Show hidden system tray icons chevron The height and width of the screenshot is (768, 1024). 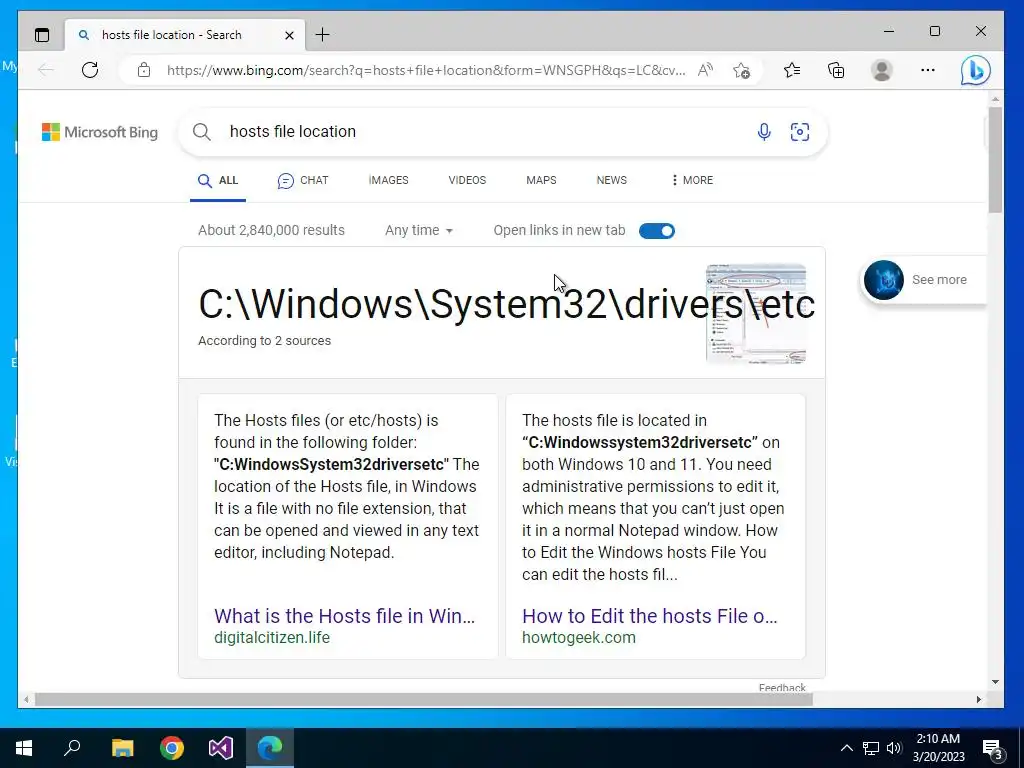pyautogui.click(x=846, y=748)
